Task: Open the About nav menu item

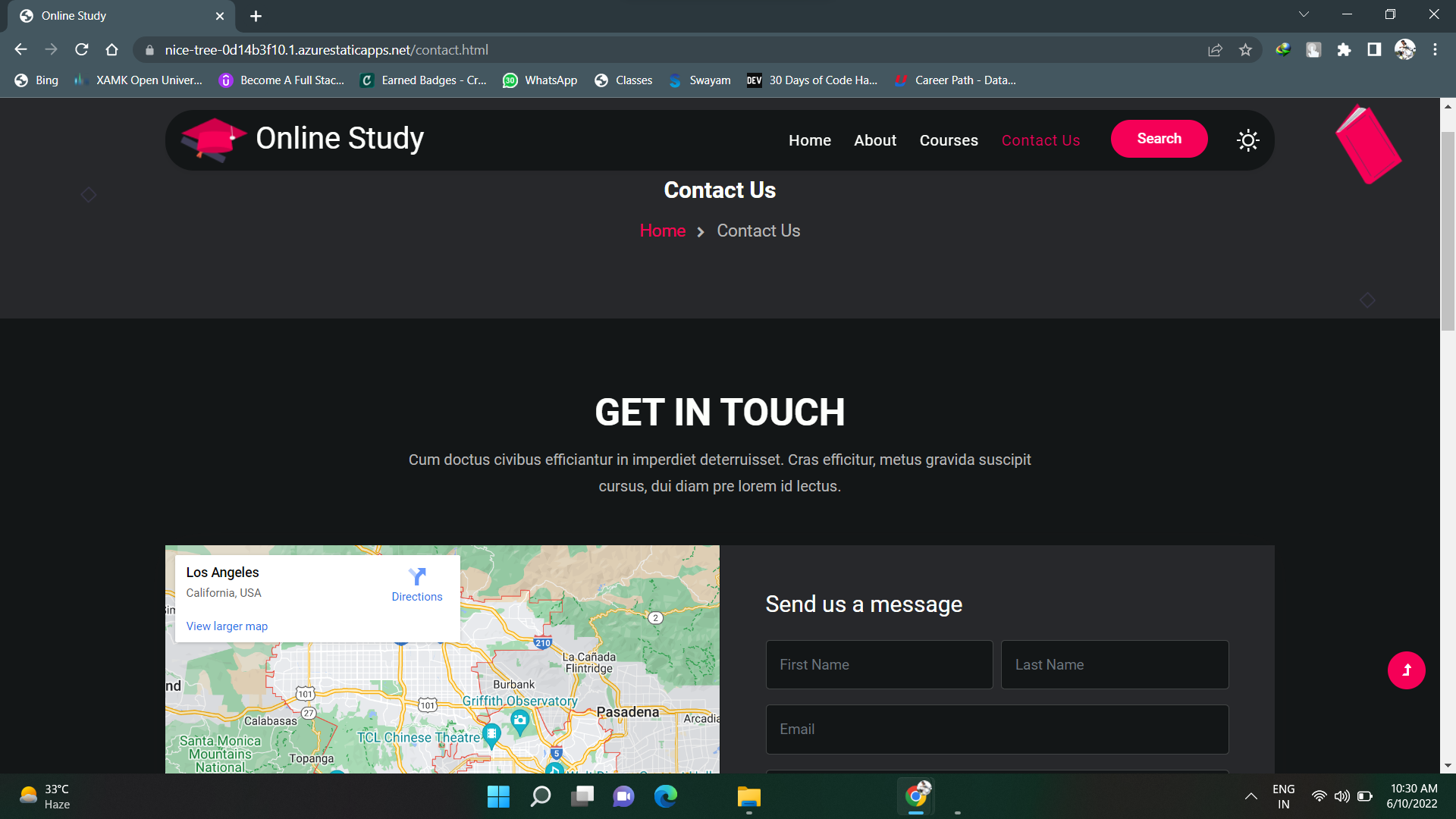Action: 875,140
